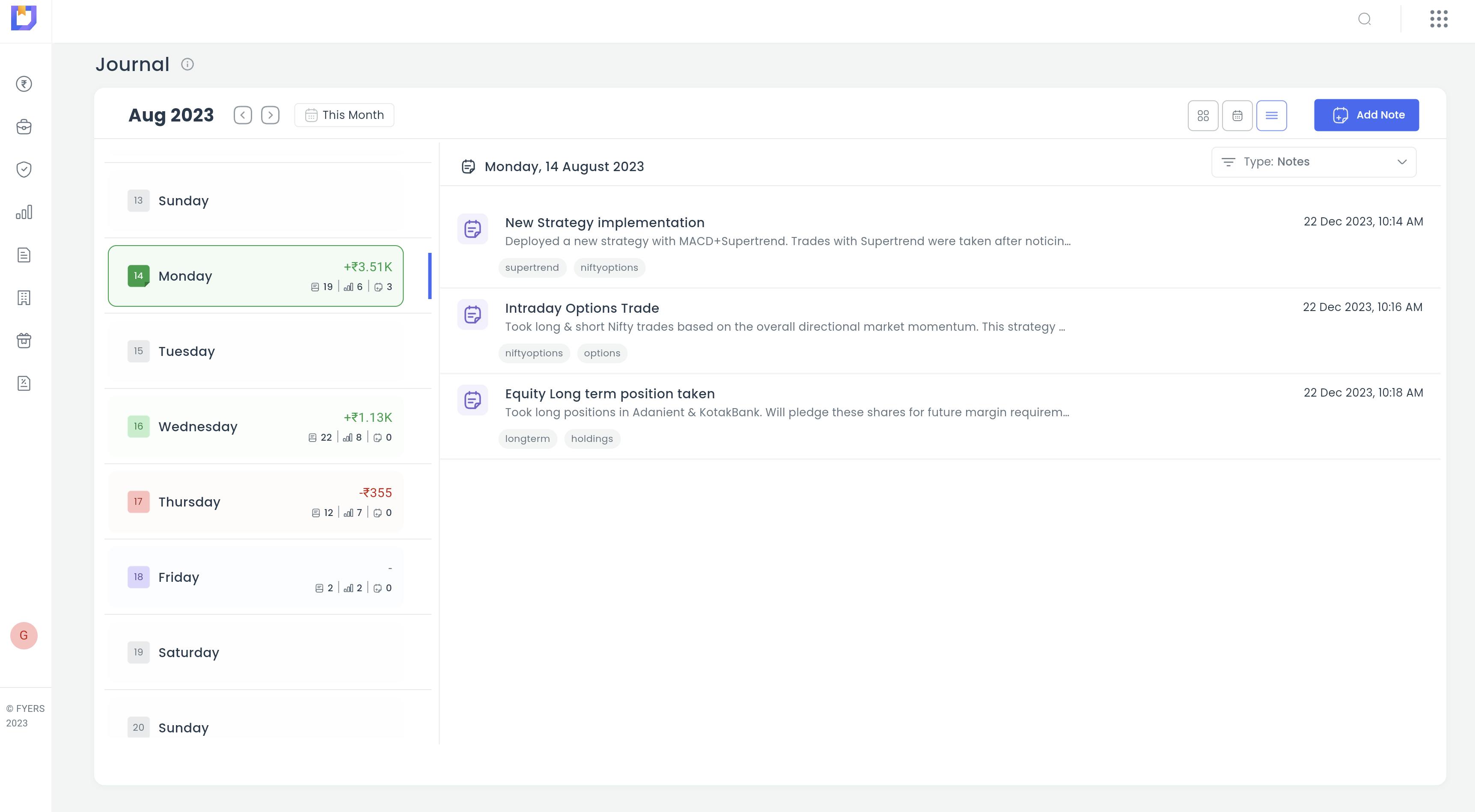This screenshot has height=812, width=1475.
Task: Click the info icon beside Journal title
Action: click(x=187, y=65)
